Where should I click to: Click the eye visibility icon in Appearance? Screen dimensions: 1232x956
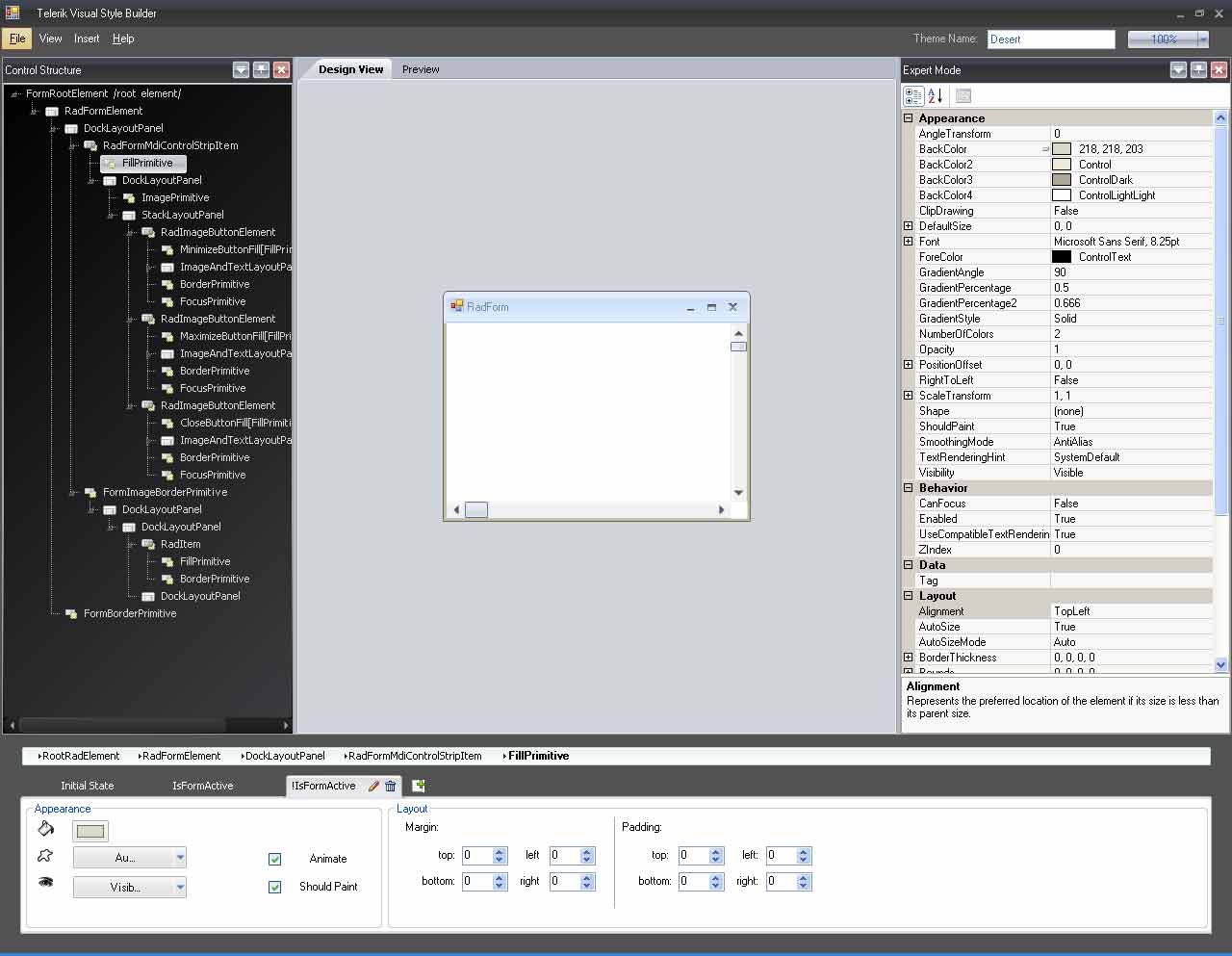pos(45,882)
